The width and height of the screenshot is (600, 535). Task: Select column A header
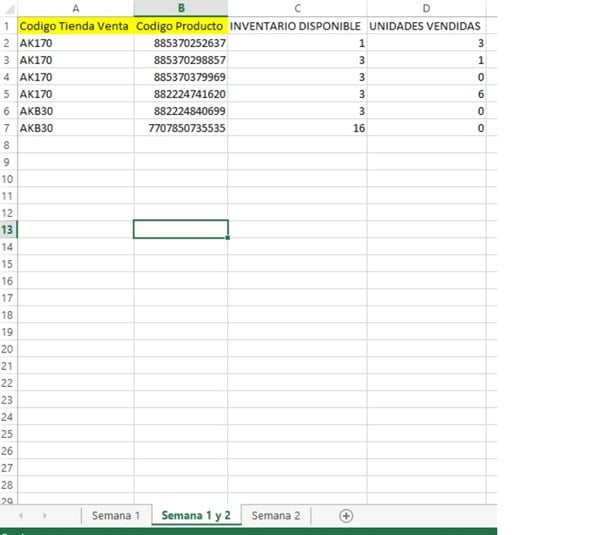(x=76, y=8)
